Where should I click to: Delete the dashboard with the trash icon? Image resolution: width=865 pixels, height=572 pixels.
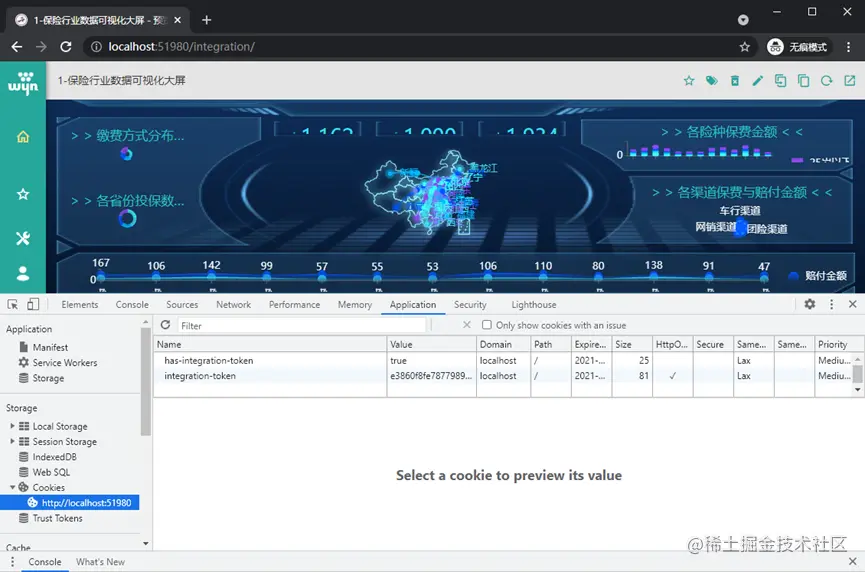click(x=735, y=81)
